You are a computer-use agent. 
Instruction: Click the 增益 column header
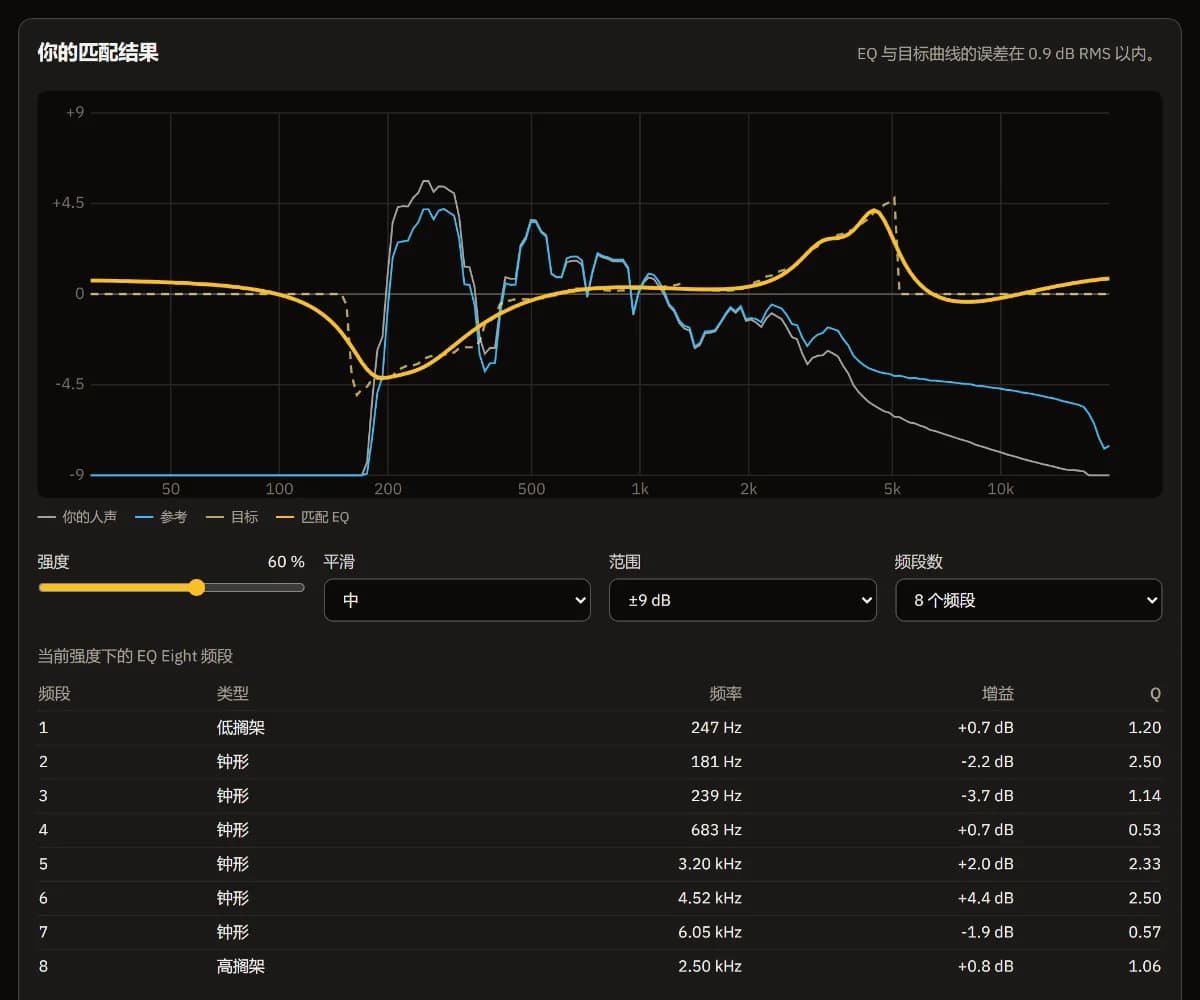point(997,693)
